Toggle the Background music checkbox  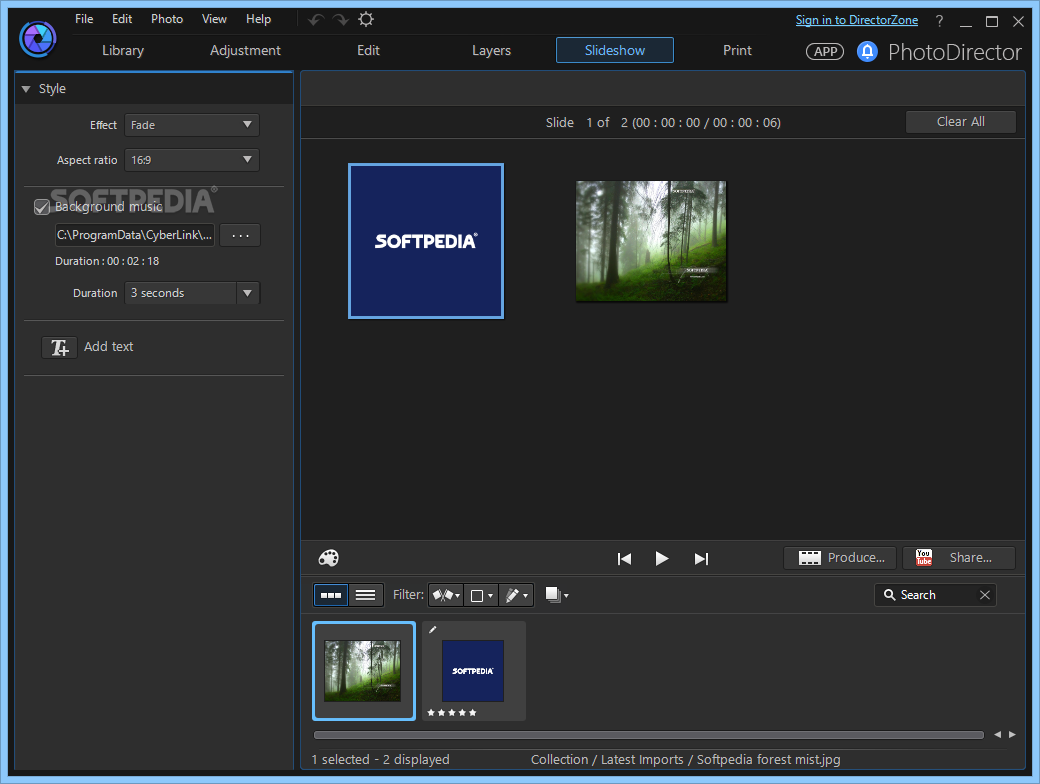coord(42,207)
